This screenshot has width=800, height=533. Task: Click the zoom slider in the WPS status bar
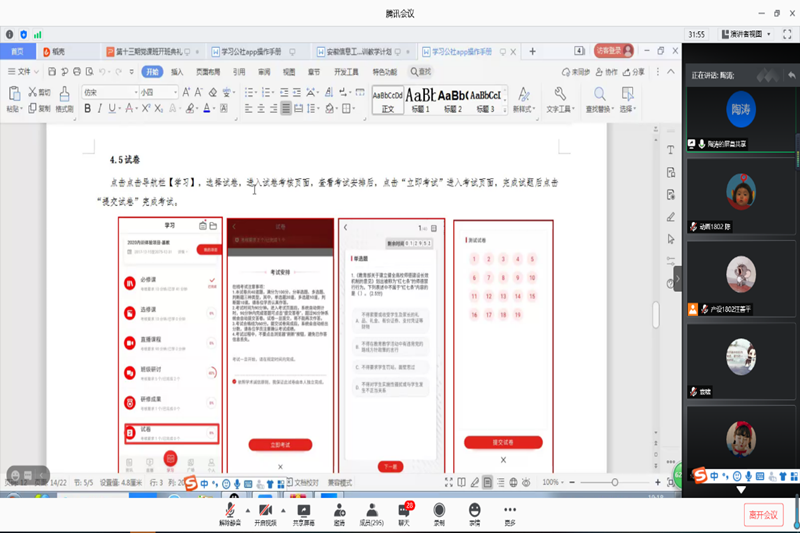[x=615, y=483]
